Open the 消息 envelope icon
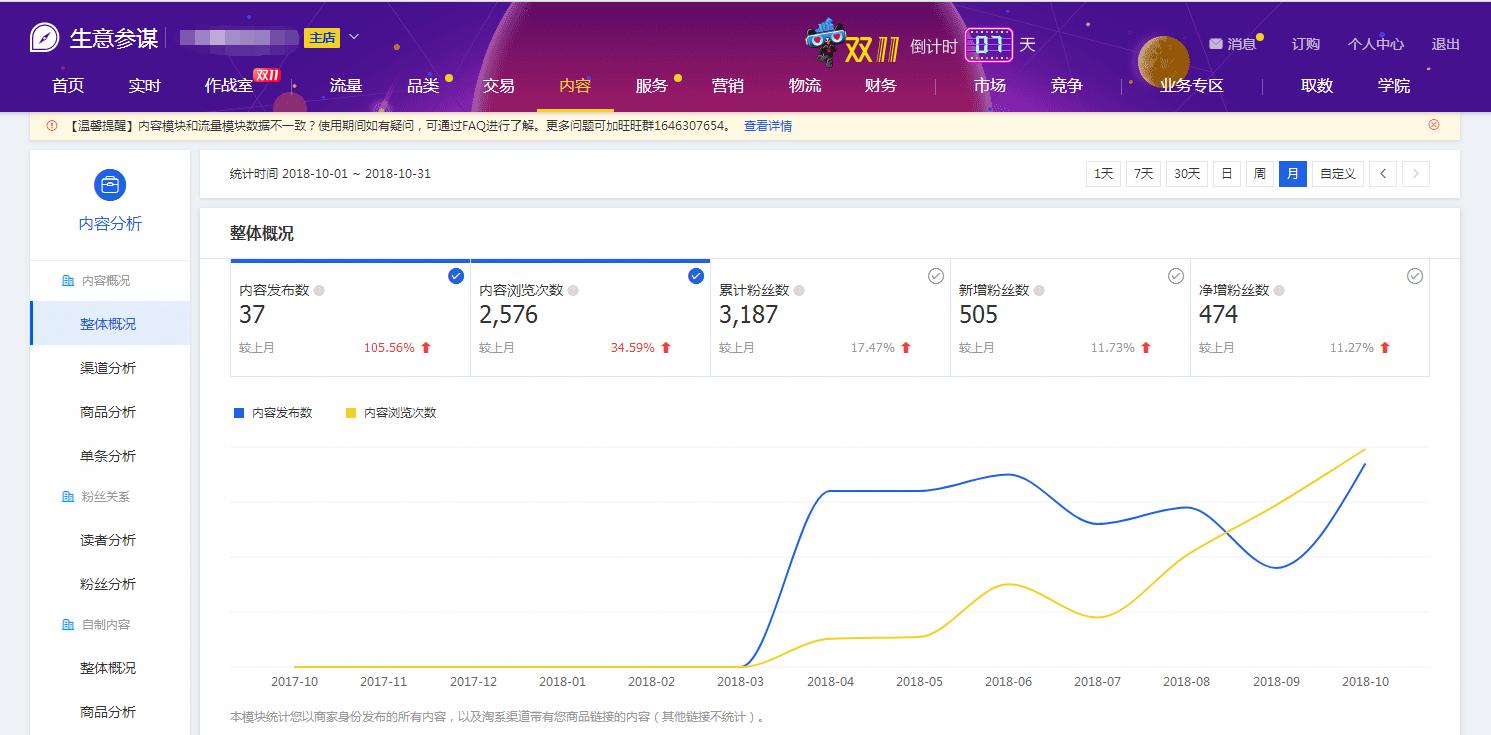The image size is (1491, 735). tap(1214, 43)
